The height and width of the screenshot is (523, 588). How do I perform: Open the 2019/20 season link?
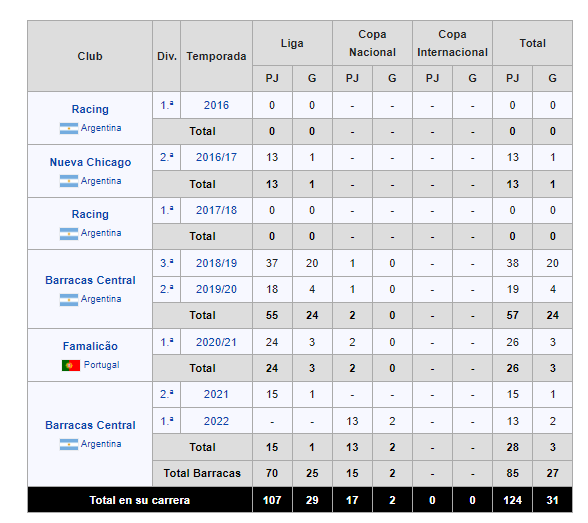click(x=216, y=289)
